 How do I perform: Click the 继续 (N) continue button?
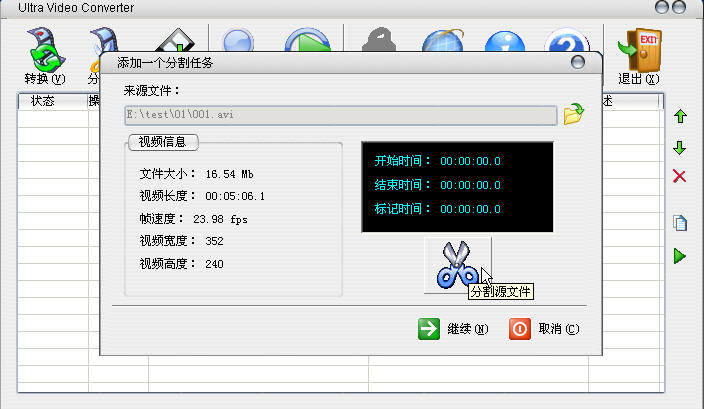(x=453, y=329)
